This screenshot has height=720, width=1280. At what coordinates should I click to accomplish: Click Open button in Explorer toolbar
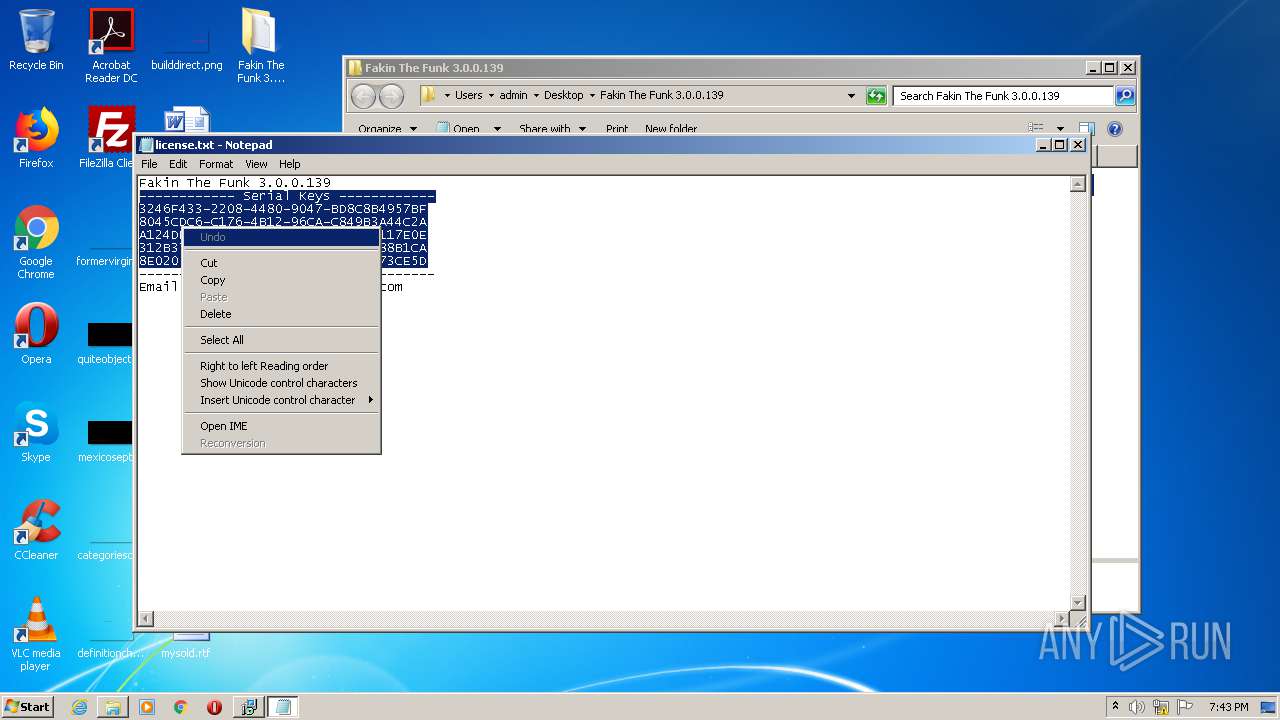(x=458, y=129)
